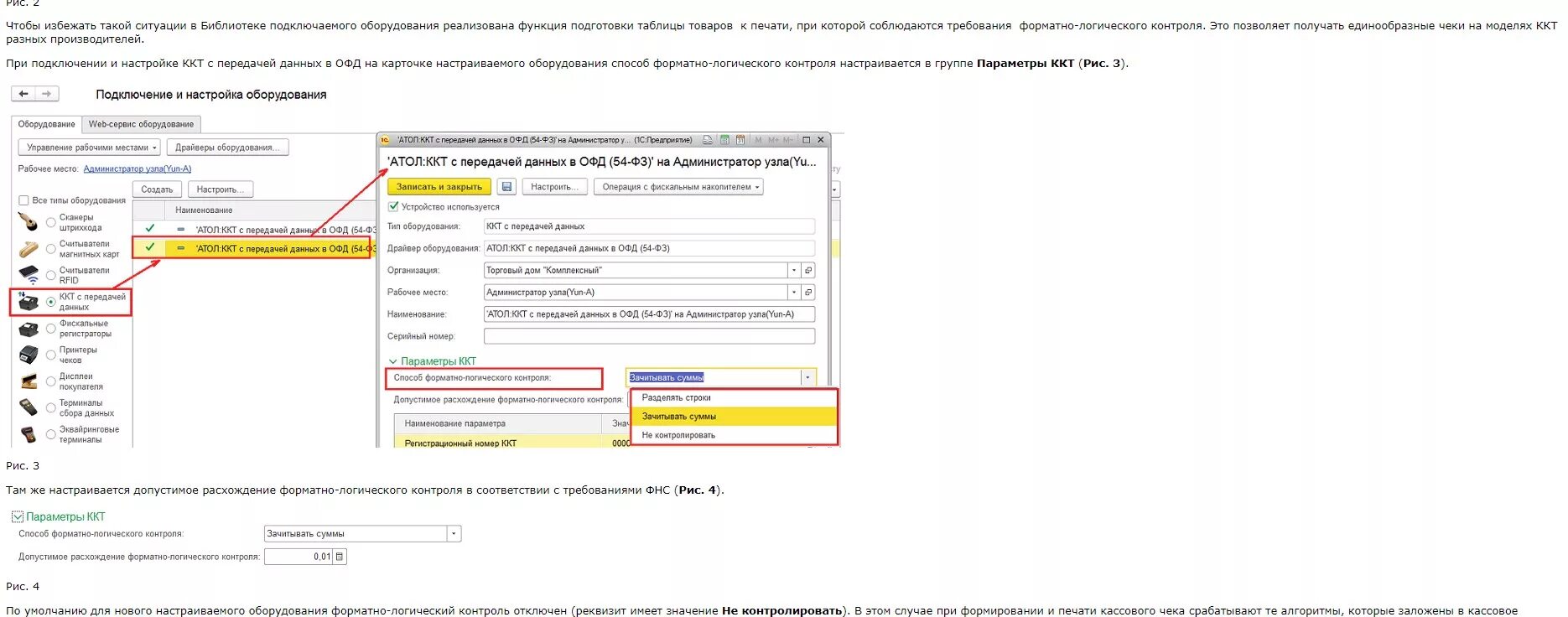Click the 'Создать' button
The width and height of the screenshot is (1568, 617).
(157, 189)
